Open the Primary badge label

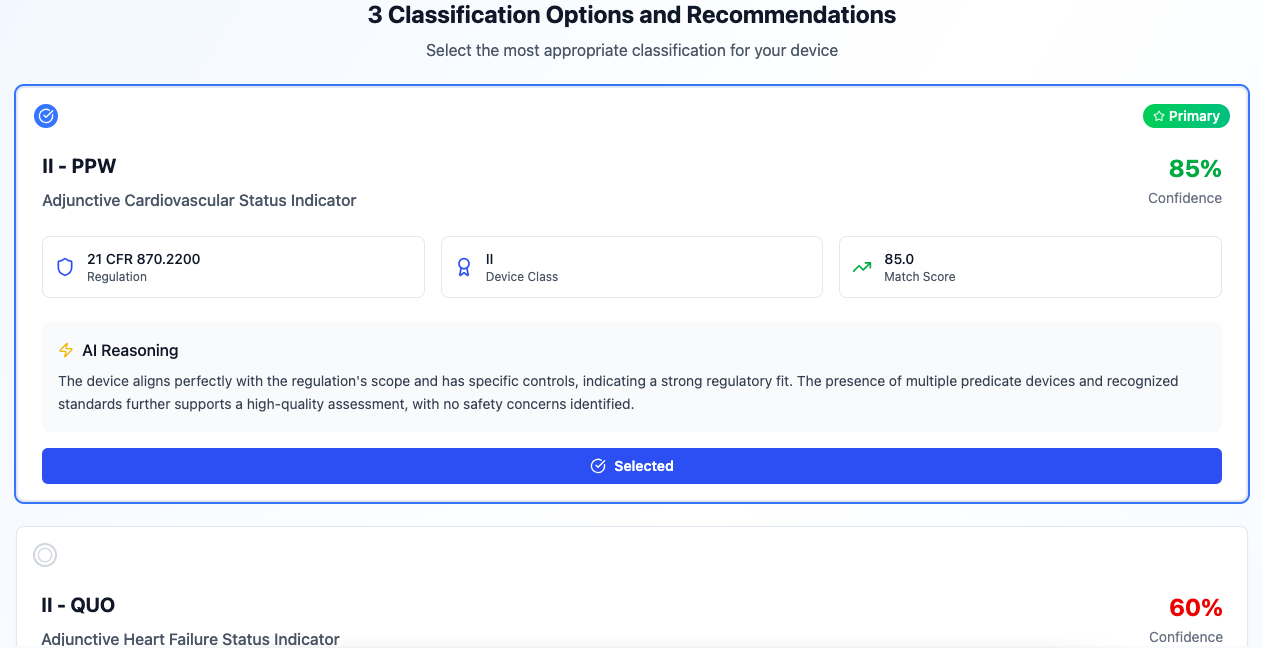tap(1186, 116)
